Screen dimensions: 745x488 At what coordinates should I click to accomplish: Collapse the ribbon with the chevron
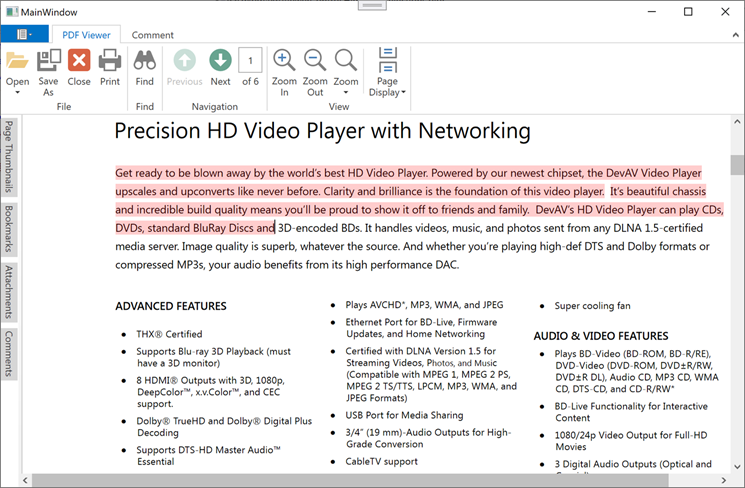pyautogui.click(x=735, y=35)
